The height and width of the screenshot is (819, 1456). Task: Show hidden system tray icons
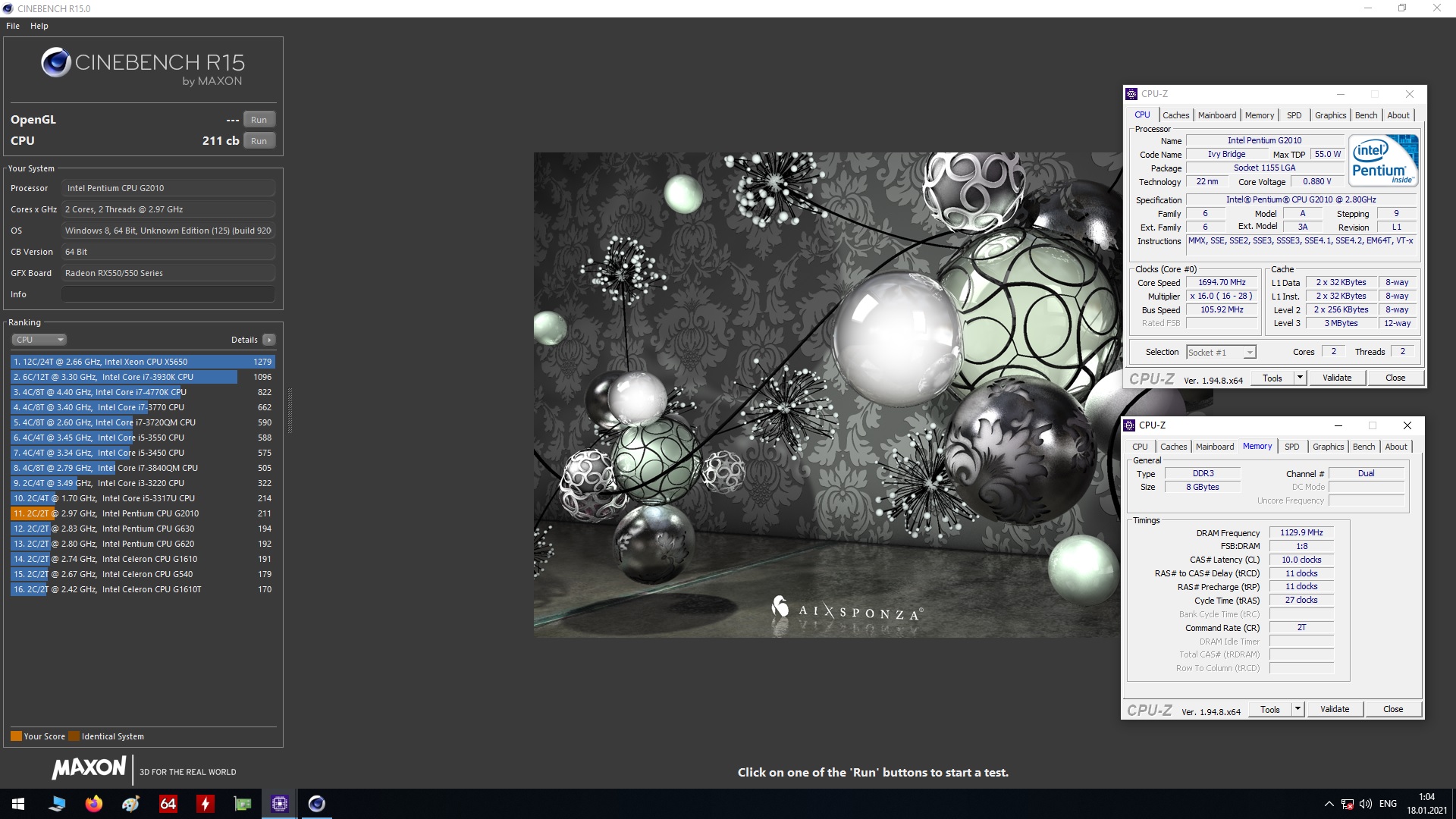1329,804
